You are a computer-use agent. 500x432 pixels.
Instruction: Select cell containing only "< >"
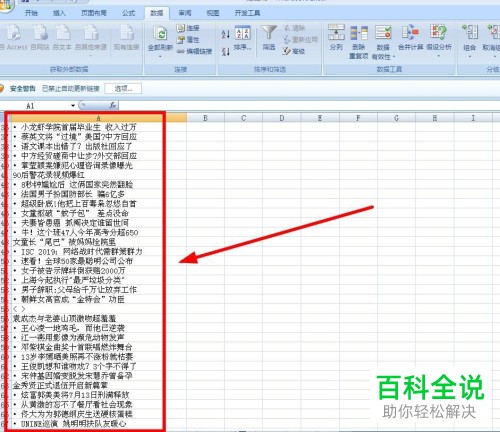tap(98, 309)
